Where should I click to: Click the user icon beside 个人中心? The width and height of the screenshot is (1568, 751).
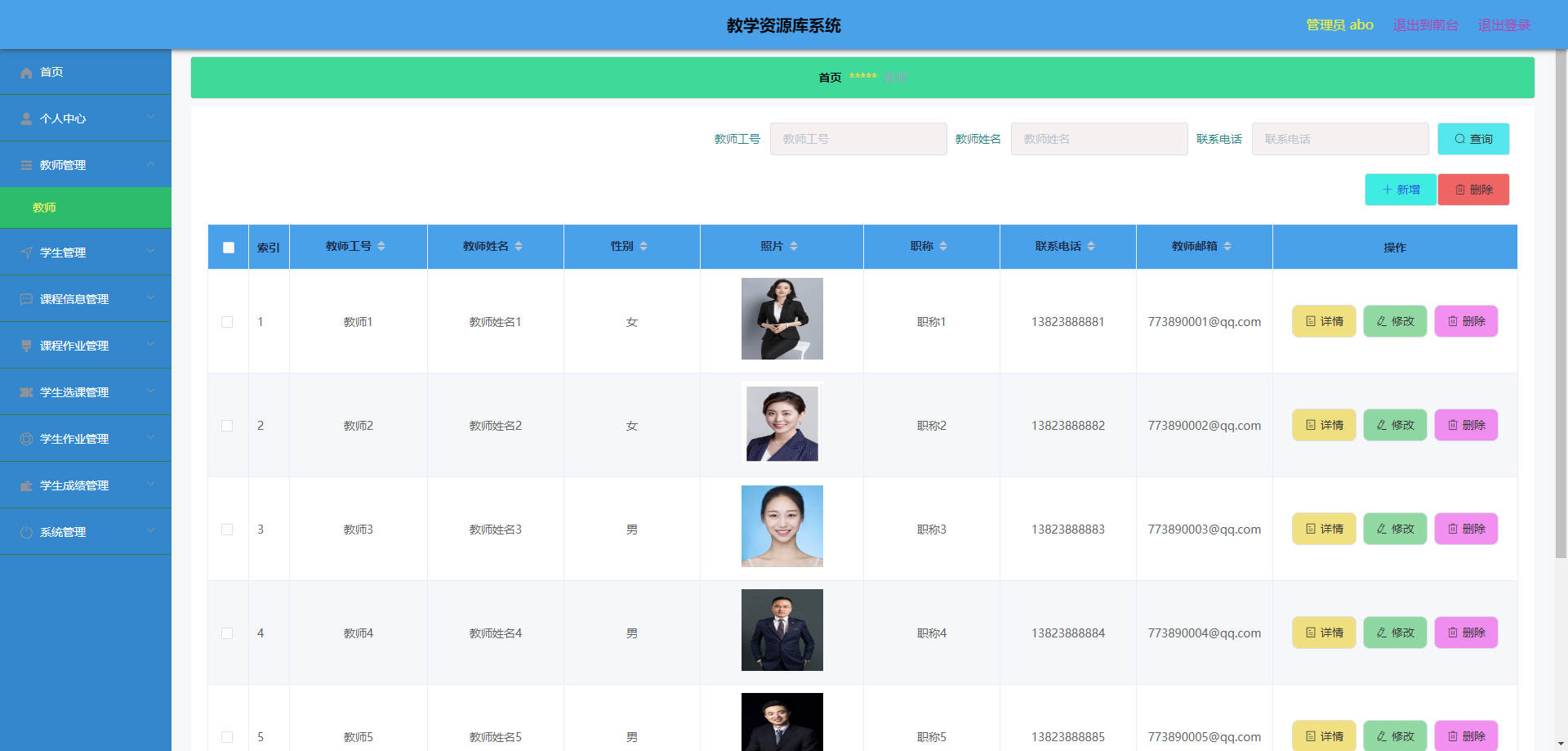[x=26, y=119]
